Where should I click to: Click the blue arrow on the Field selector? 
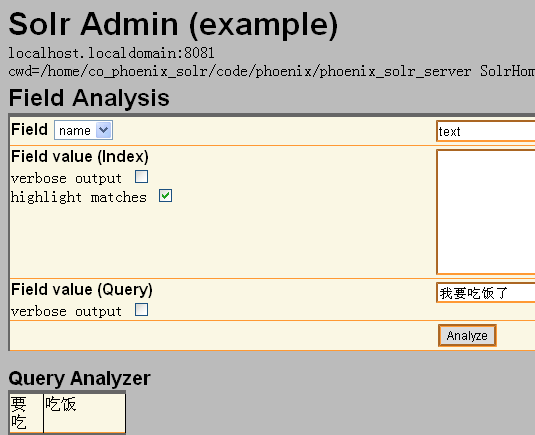click(103, 130)
